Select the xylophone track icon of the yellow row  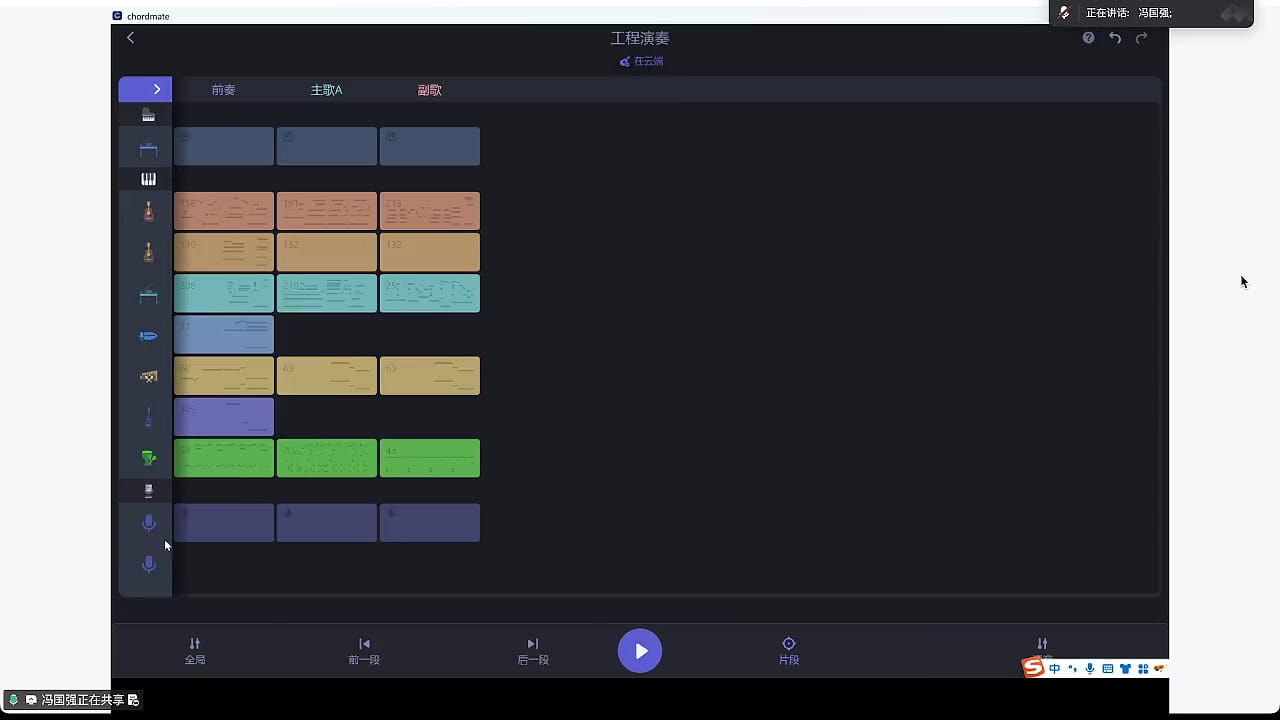click(x=148, y=377)
